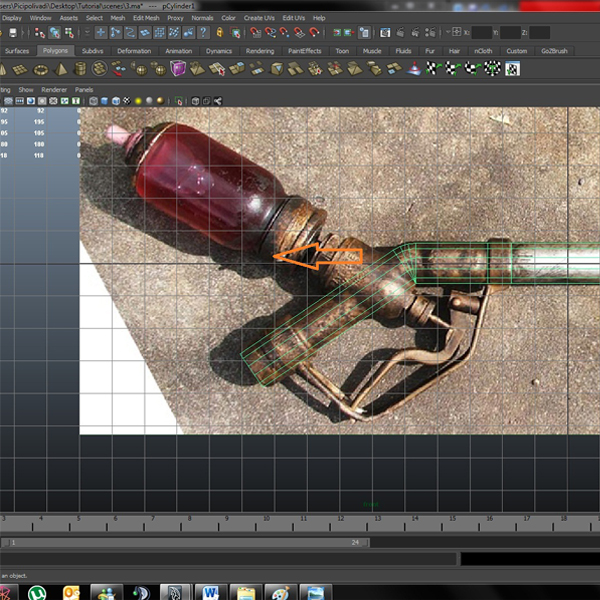Open the Mesh menu
Viewport: 600px width, 600px height.
[x=117, y=18]
